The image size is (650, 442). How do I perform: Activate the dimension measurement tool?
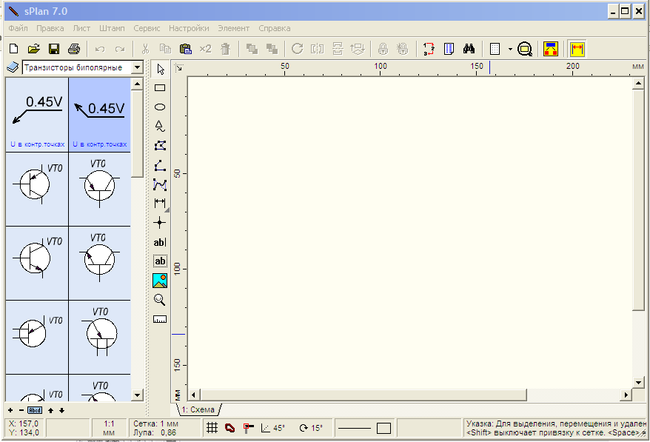point(160,203)
